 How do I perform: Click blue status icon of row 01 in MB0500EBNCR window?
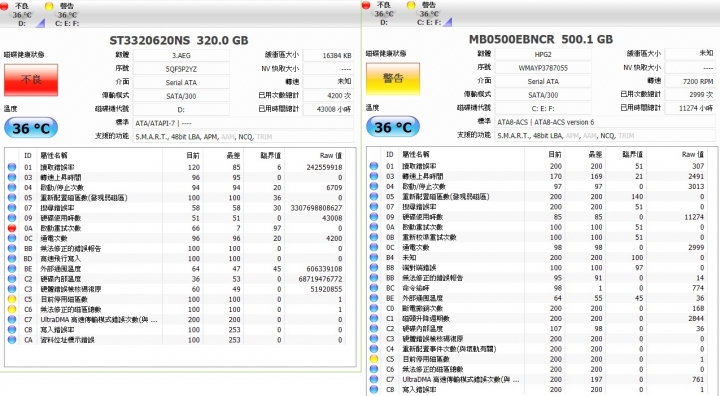374,166
